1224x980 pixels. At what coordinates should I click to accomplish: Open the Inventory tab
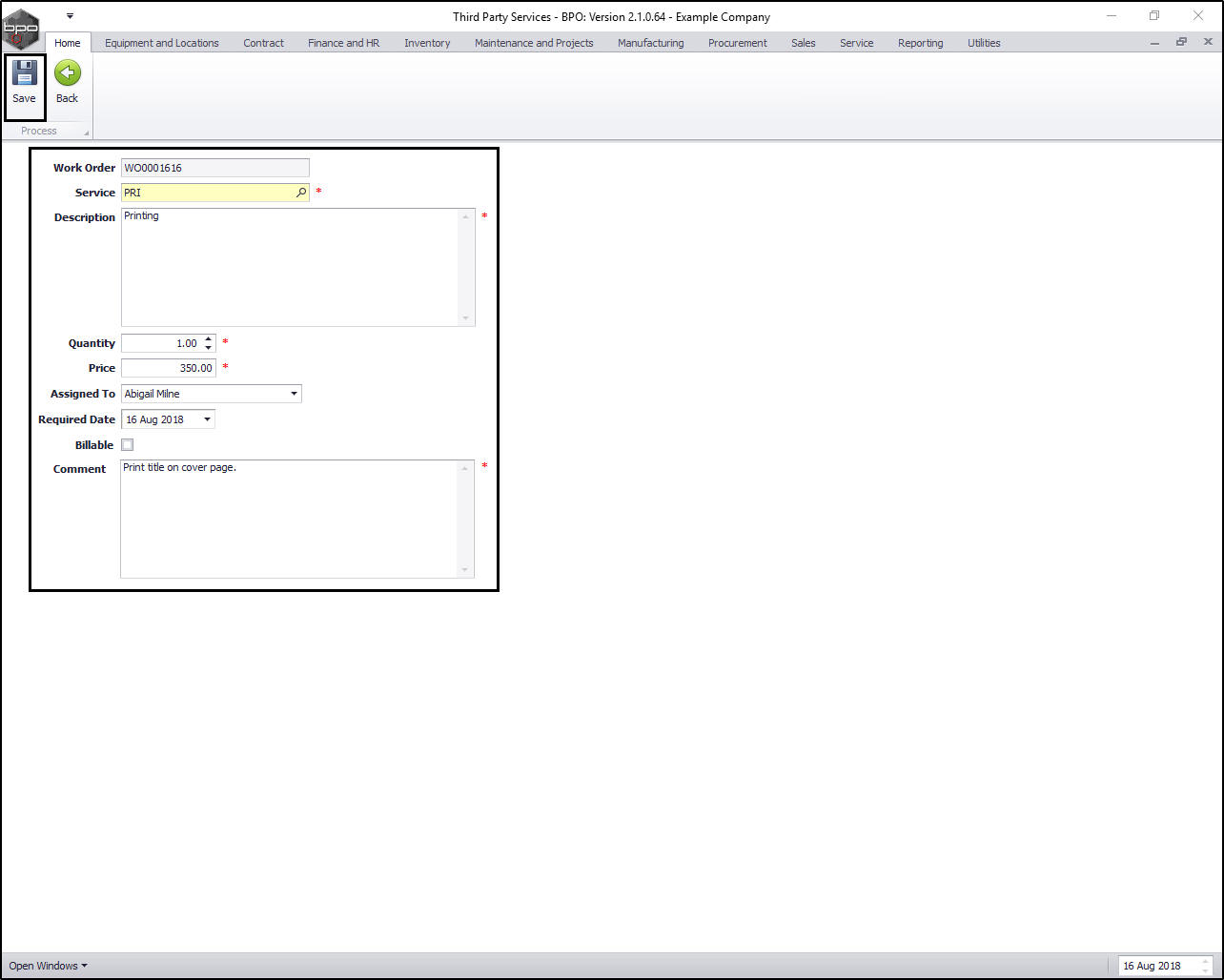point(427,43)
